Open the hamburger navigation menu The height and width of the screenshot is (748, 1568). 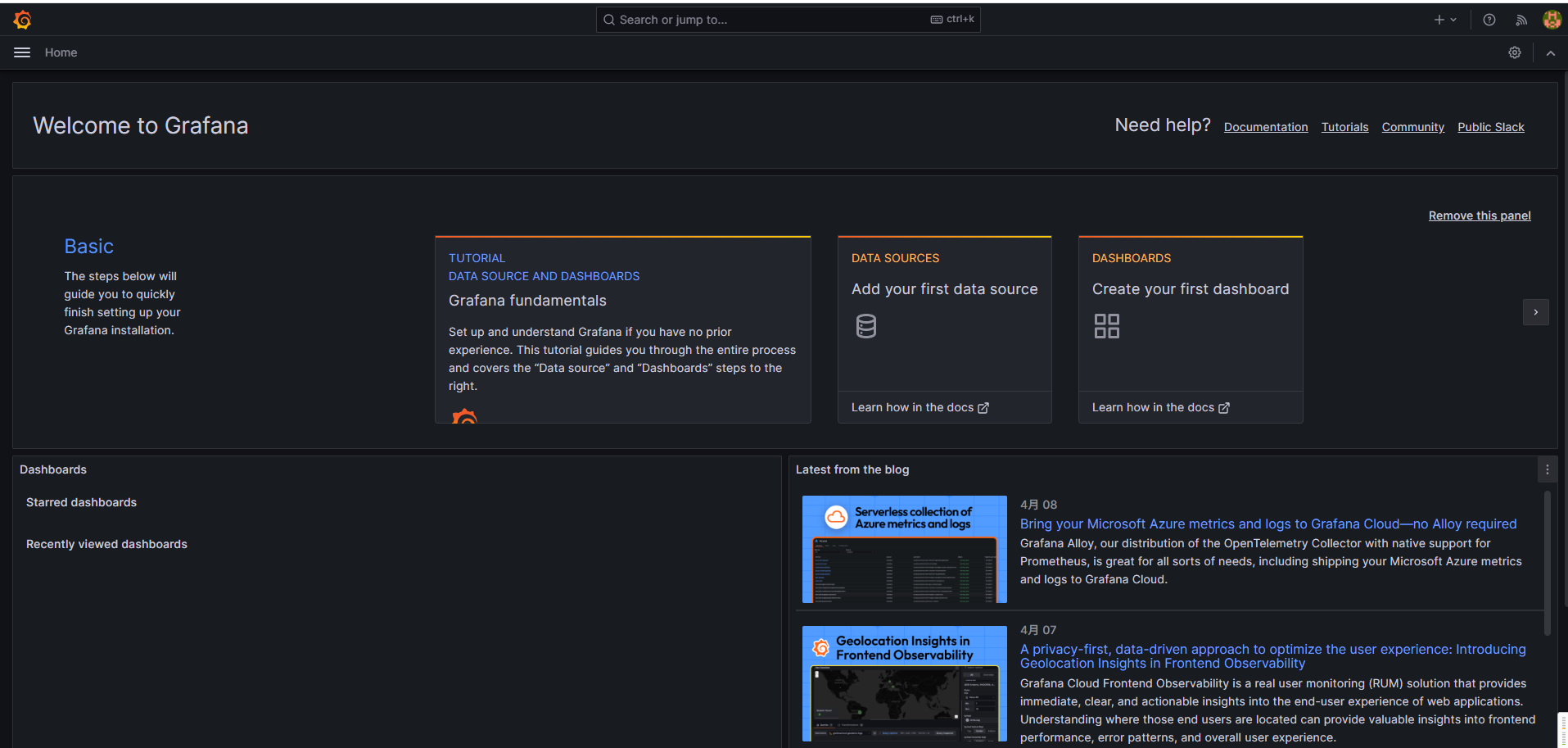(x=22, y=52)
